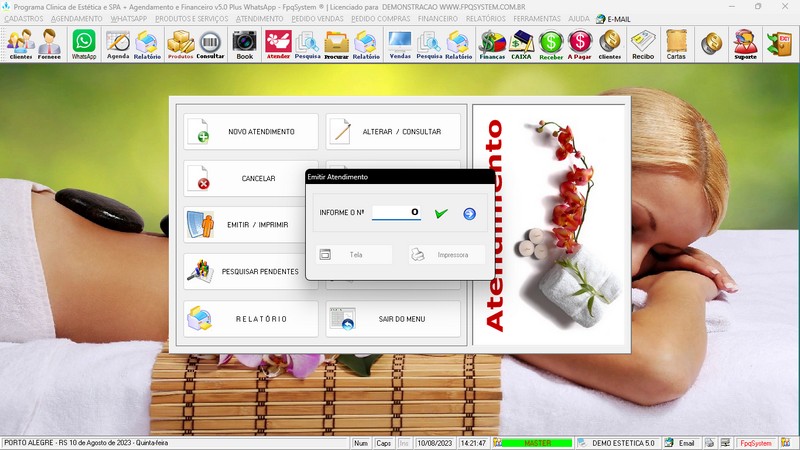The height and width of the screenshot is (450, 800).
Task: Click ALTERAR / CONSULTAR button
Action: [x=393, y=132]
